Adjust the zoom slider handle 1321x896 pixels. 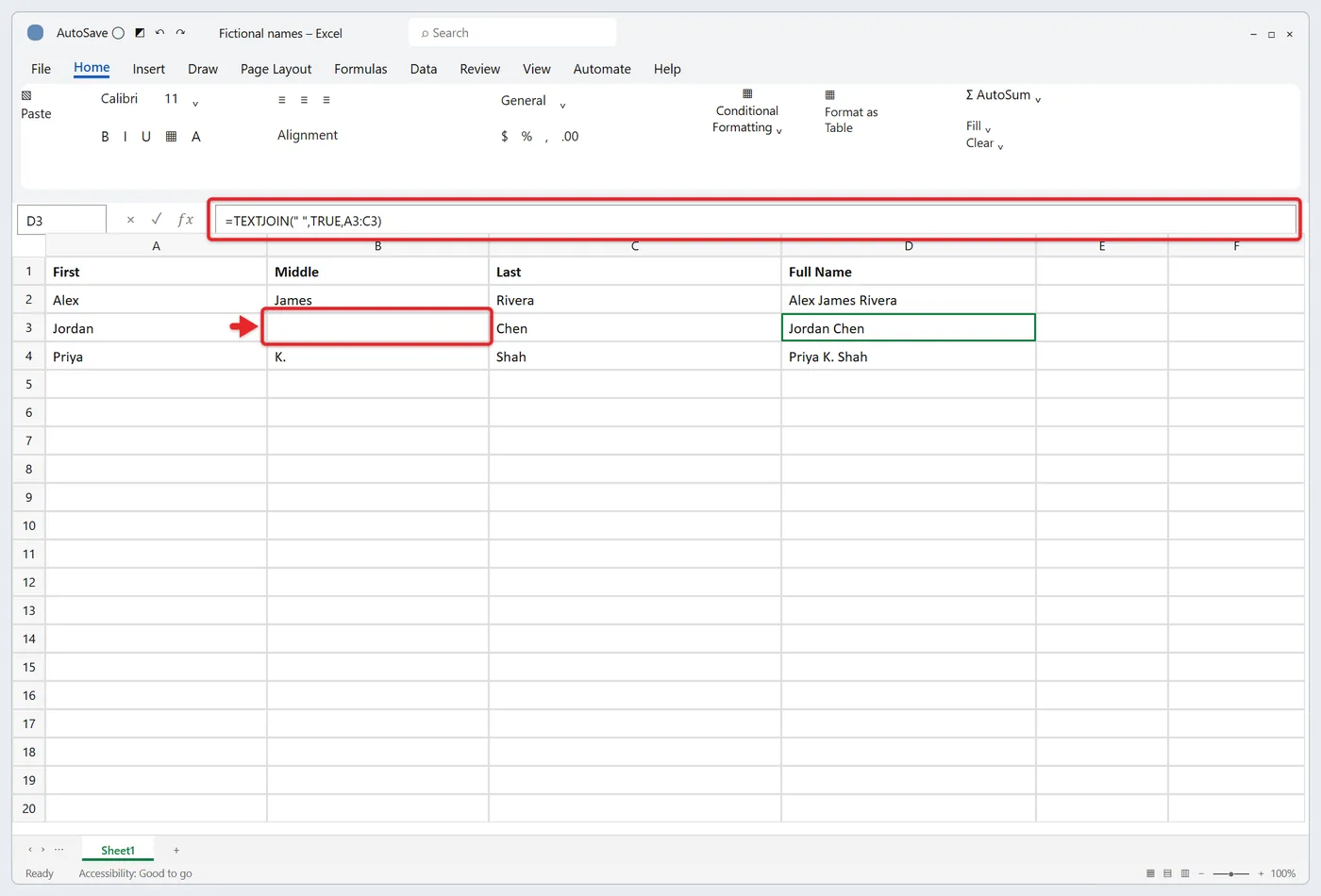[1230, 873]
